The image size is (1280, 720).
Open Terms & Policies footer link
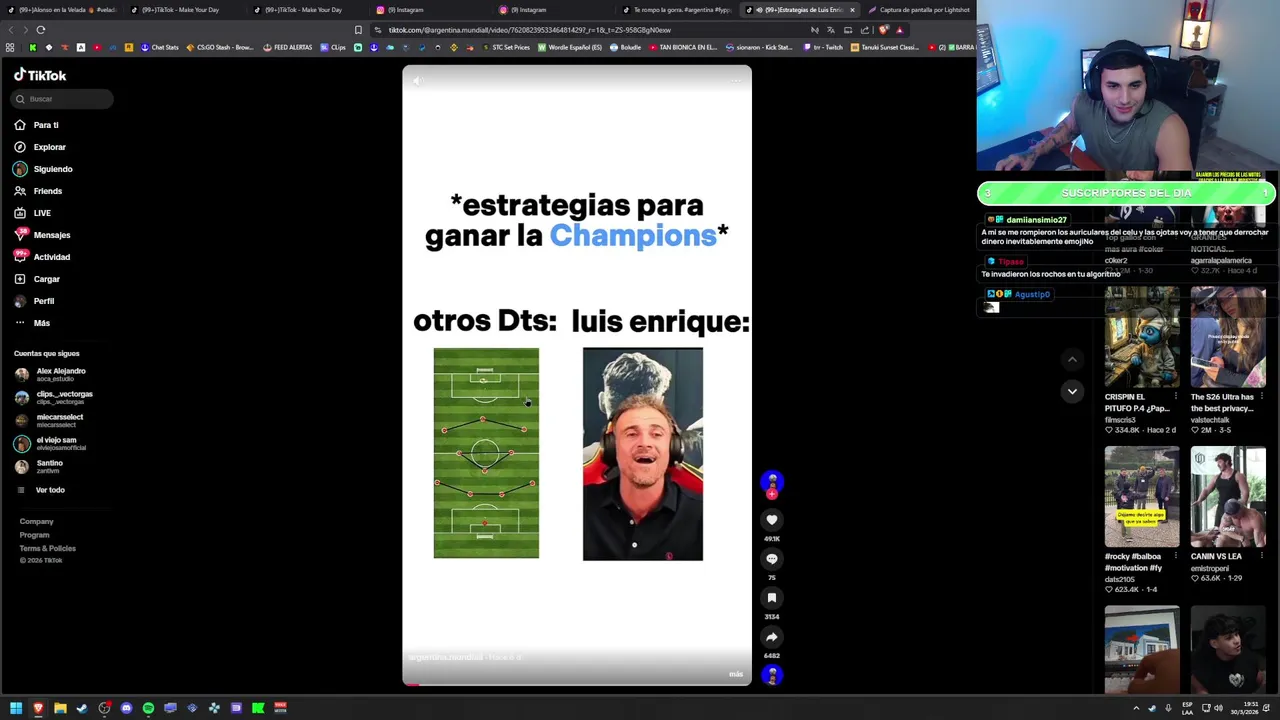[47, 548]
